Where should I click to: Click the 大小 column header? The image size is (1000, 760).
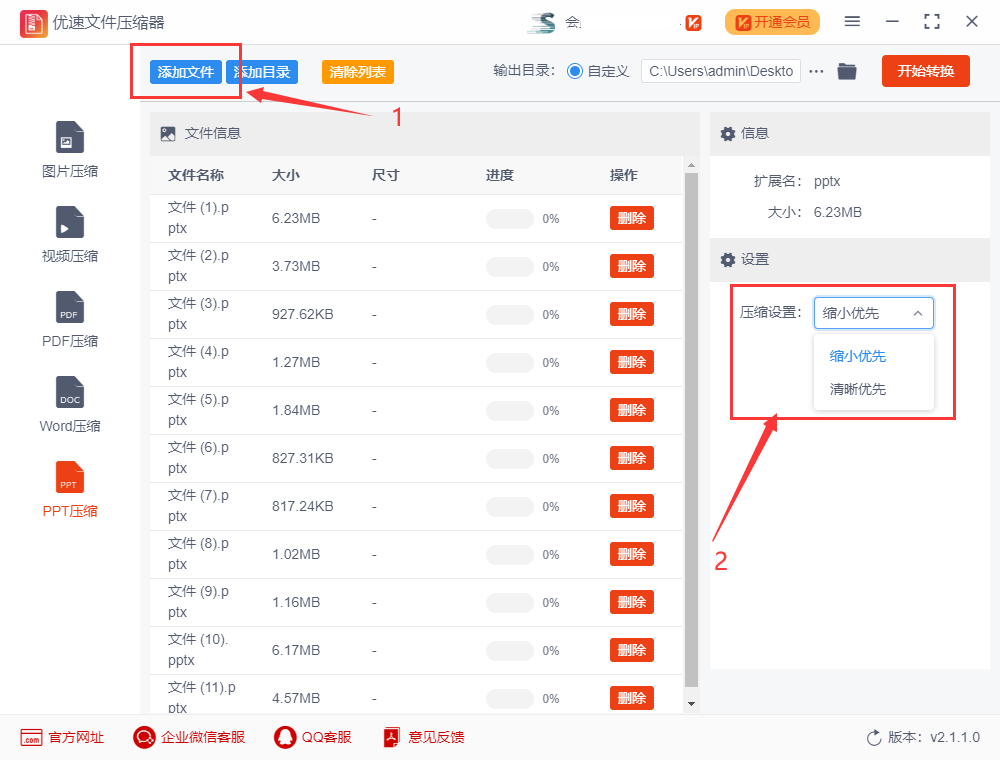pos(286,175)
